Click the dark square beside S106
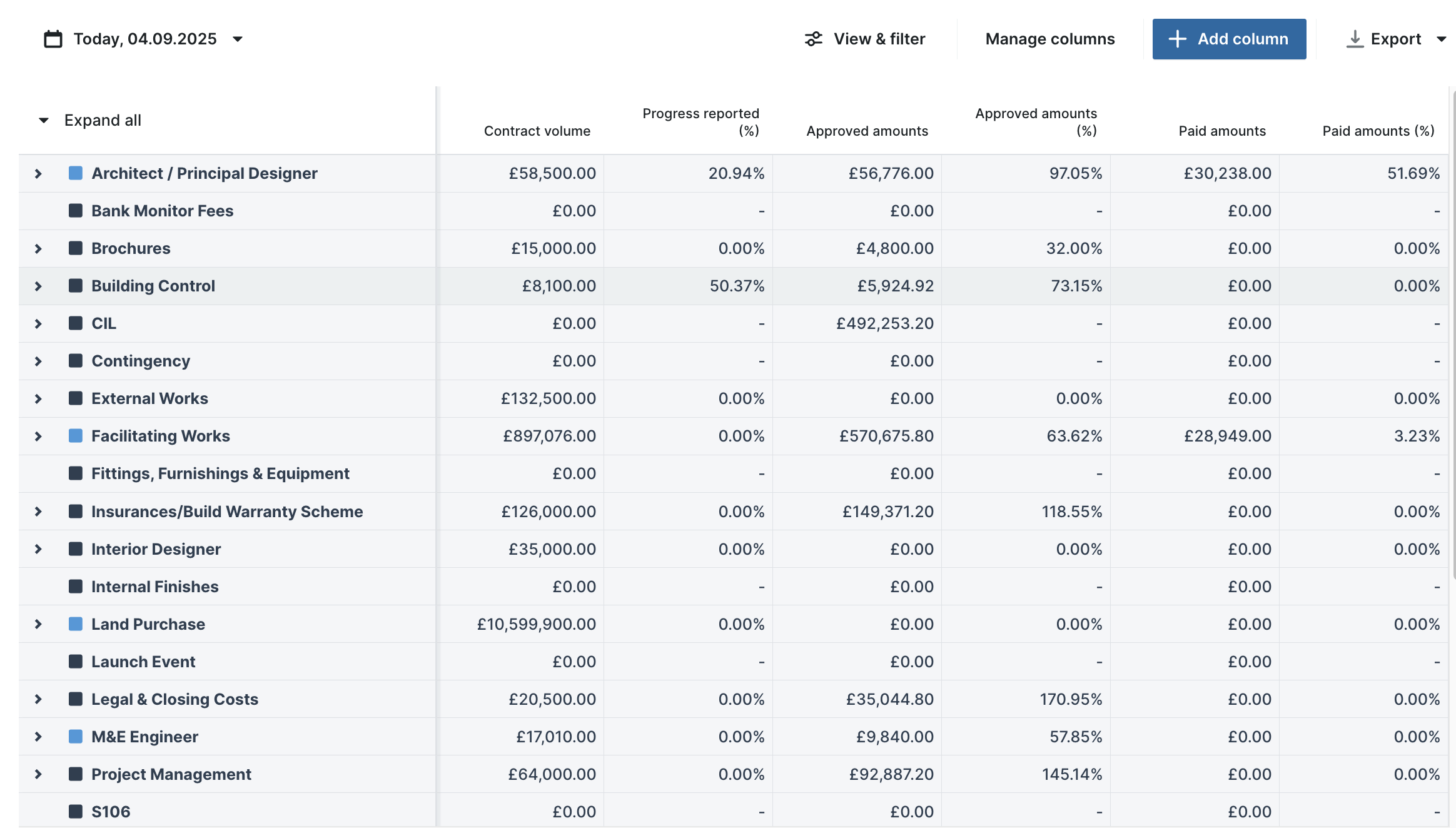This screenshot has height=828, width=1456. pos(76,812)
